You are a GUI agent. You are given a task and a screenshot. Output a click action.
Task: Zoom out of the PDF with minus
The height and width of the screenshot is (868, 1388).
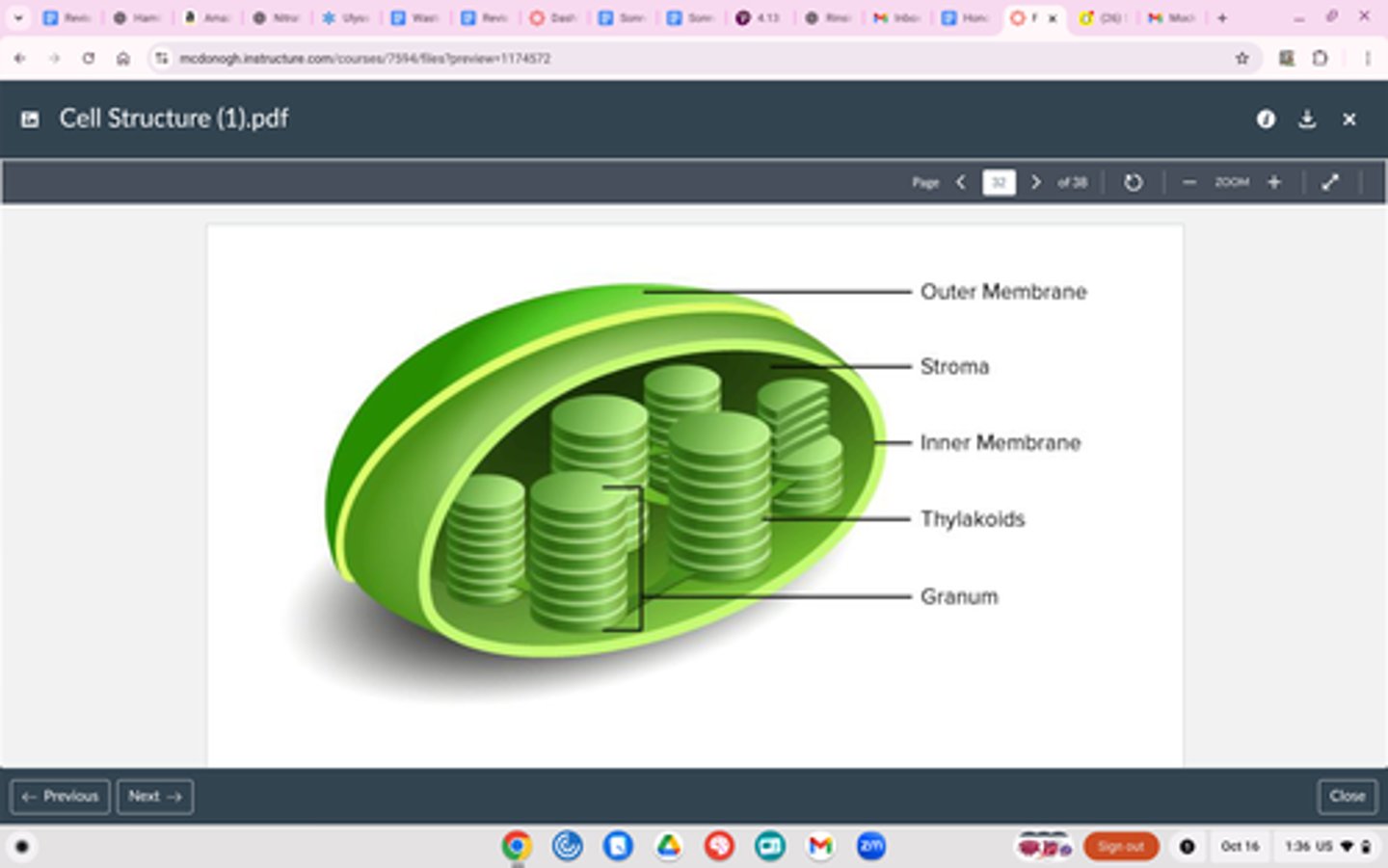coord(1189,182)
